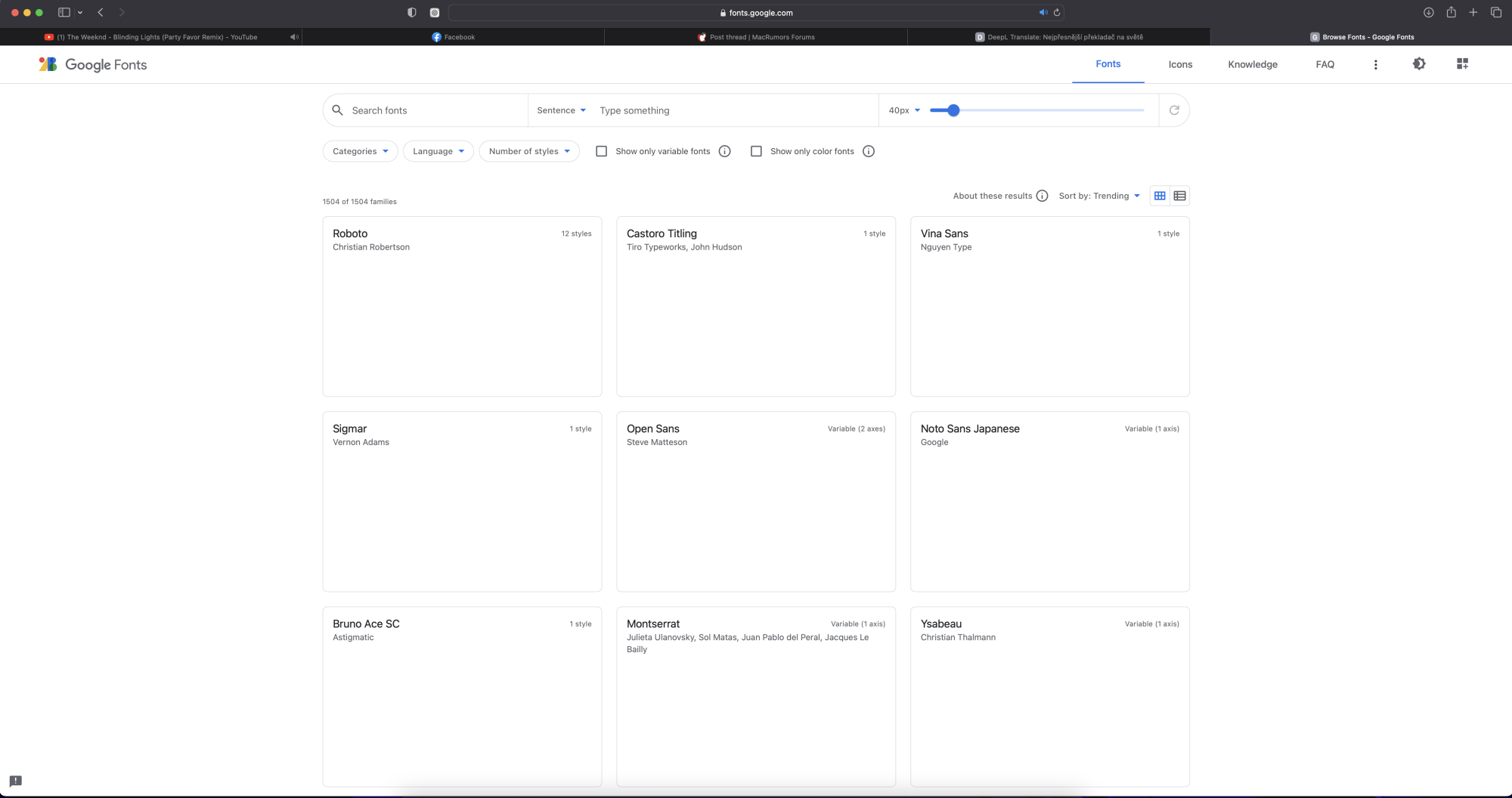Click the extension icon beside the shield

[x=435, y=13]
